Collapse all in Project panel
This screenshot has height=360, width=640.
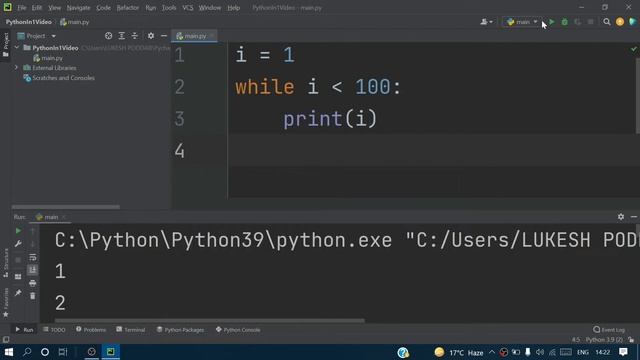[135, 36]
